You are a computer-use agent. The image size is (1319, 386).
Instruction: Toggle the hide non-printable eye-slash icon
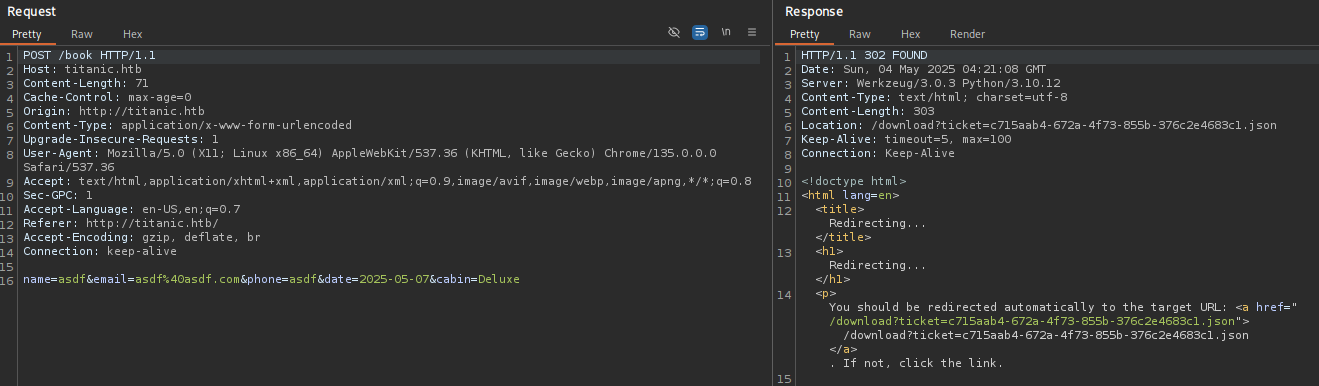click(674, 32)
